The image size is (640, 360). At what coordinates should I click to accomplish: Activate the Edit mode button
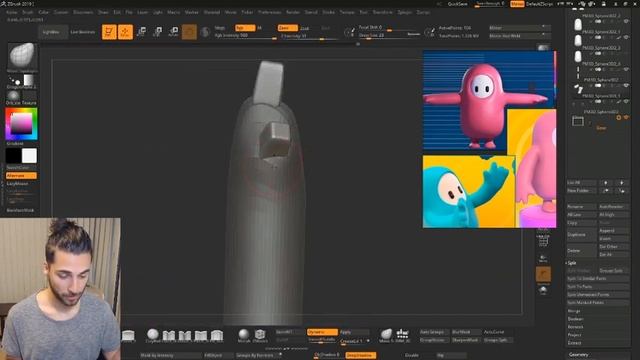point(109,32)
